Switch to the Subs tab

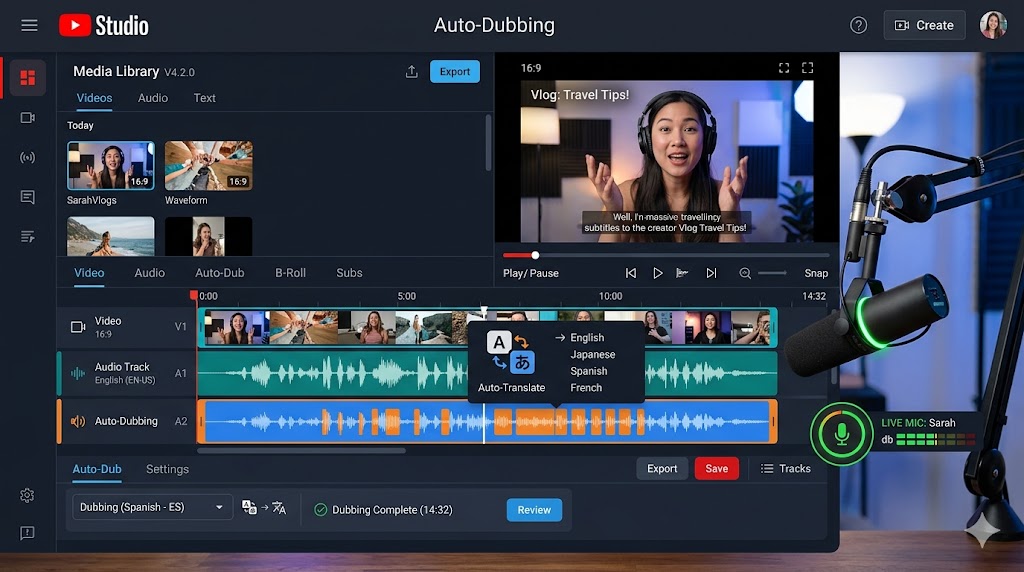click(349, 273)
